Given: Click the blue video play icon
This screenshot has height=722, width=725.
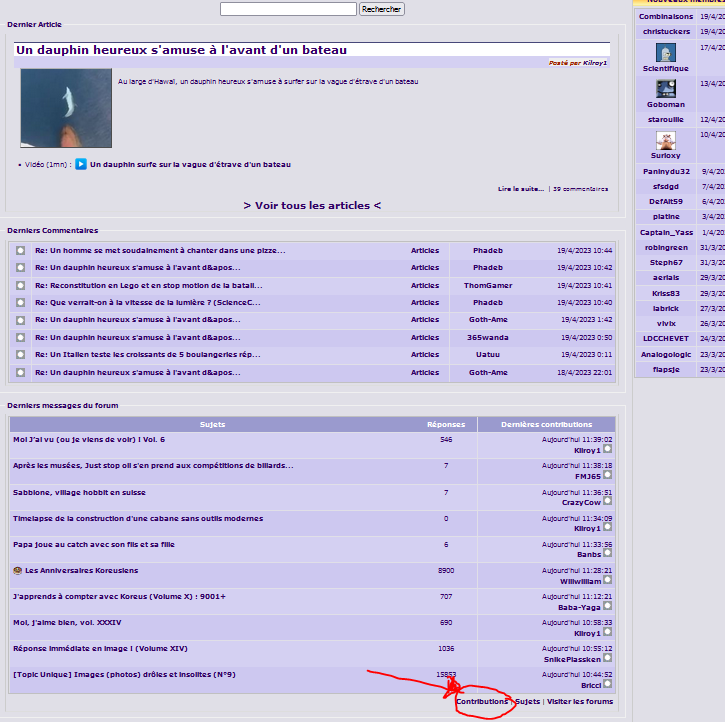Looking at the screenshot, I should coord(81,164).
